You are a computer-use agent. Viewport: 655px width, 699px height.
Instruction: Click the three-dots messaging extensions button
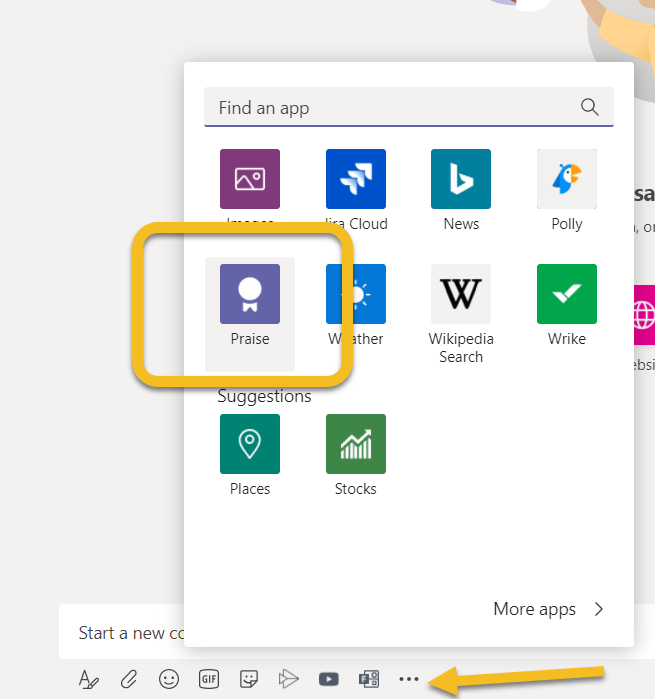pyautogui.click(x=410, y=680)
